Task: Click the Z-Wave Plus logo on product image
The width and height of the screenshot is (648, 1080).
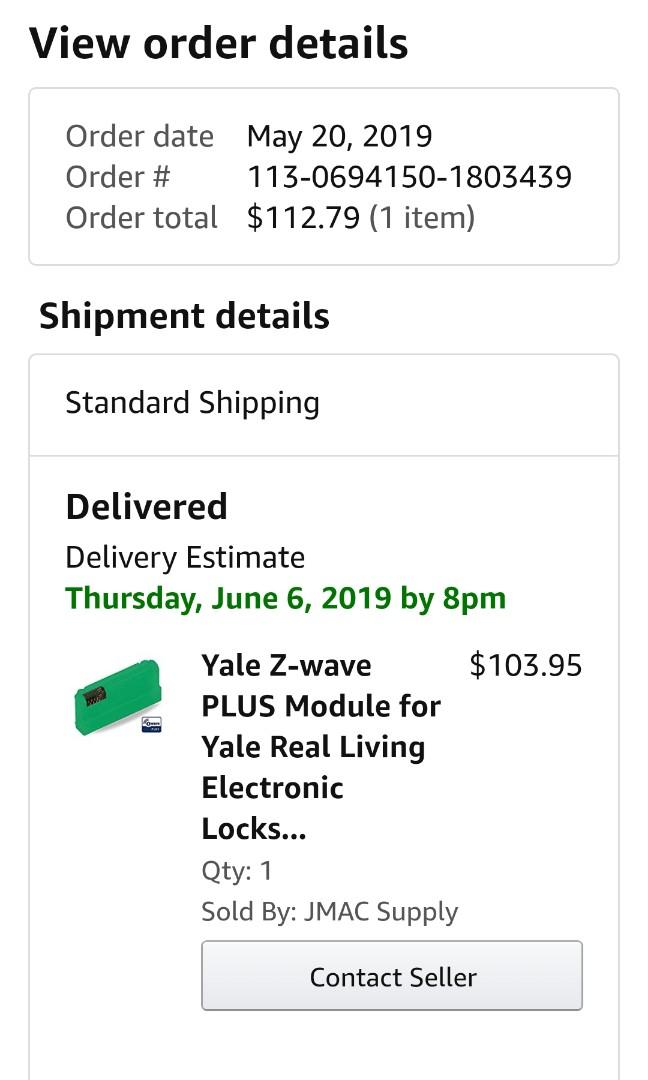Action: [152, 723]
